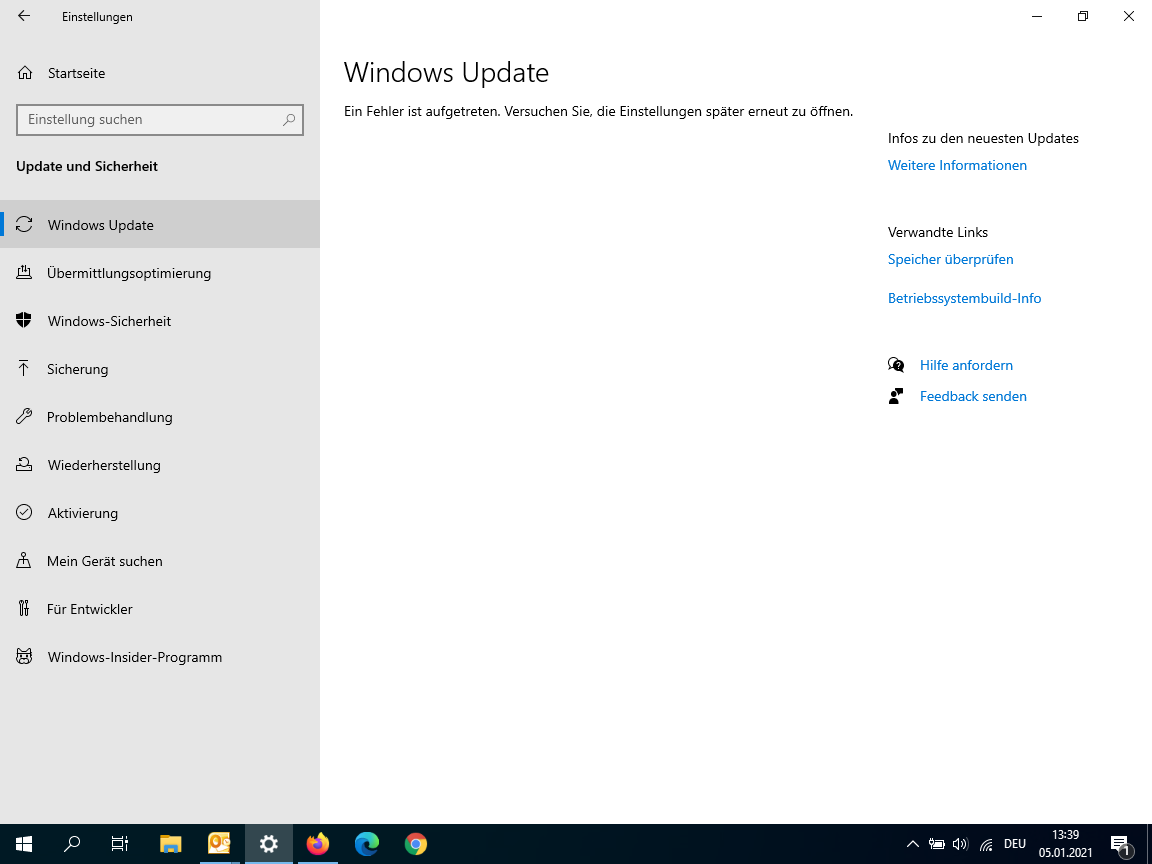Click the Übermittlungsoptimierung icon
The height and width of the screenshot is (864, 1152).
coord(24,273)
